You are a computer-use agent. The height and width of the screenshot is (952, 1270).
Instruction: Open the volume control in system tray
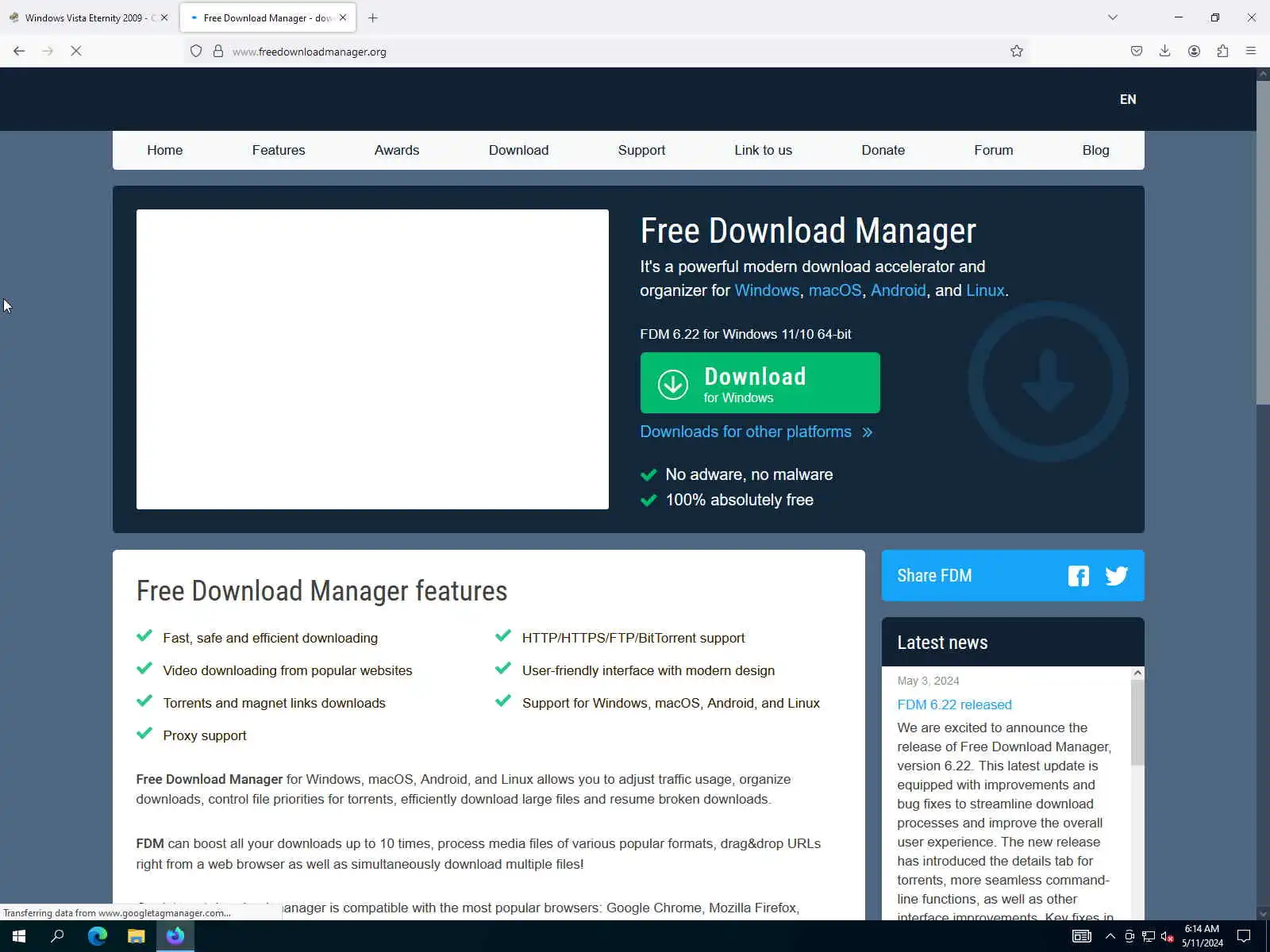[x=1168, y=936]
